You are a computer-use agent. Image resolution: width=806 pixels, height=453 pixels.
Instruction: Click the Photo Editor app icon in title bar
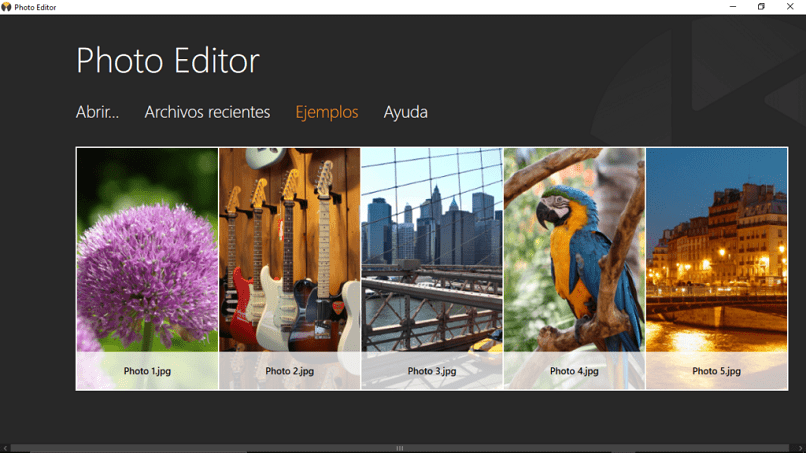[x=6, y=7]
